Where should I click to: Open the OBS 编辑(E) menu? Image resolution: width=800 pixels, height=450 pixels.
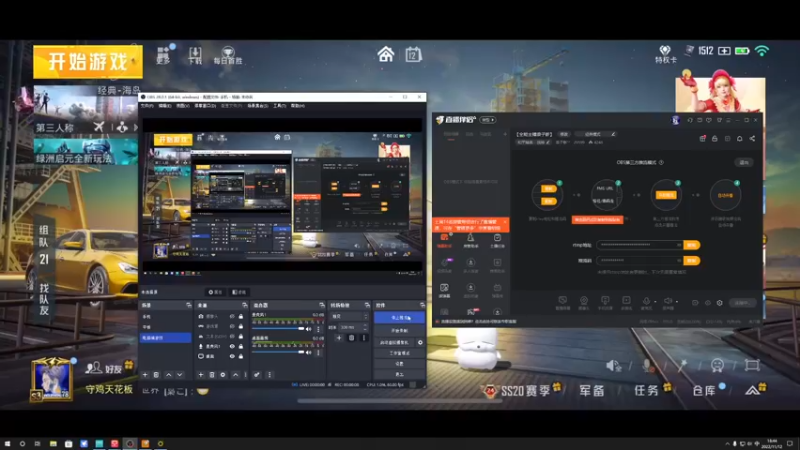pos(165,106)
